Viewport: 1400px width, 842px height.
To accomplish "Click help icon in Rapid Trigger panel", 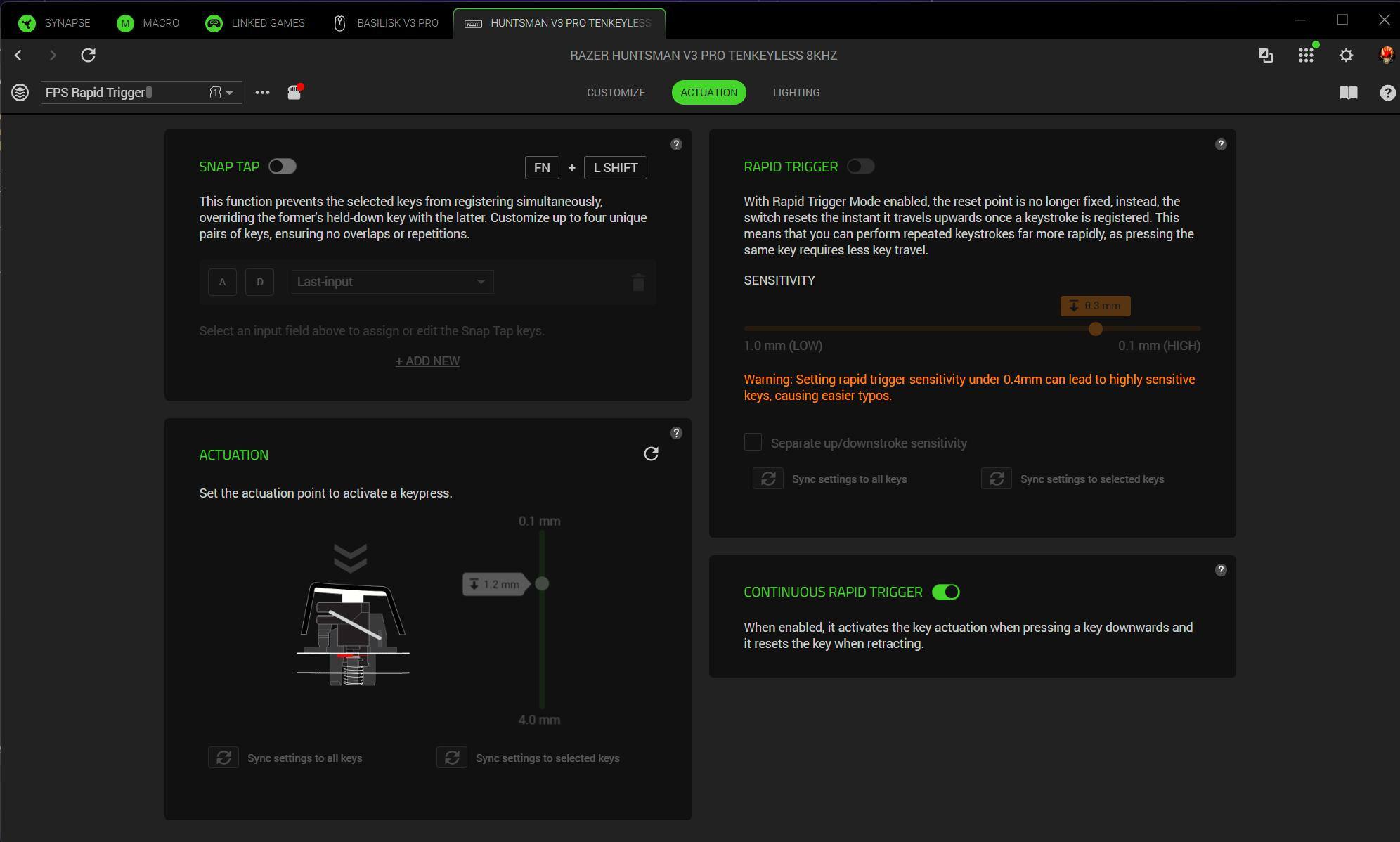I will pyautogui.click(x=1221, y=144).
